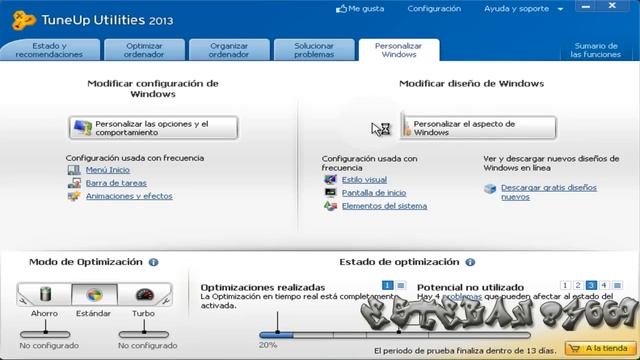The height and width of the screenshot is (360, 640).
Task: Click the 20% optimization progress bar
Action: click(x=395, y=335)
